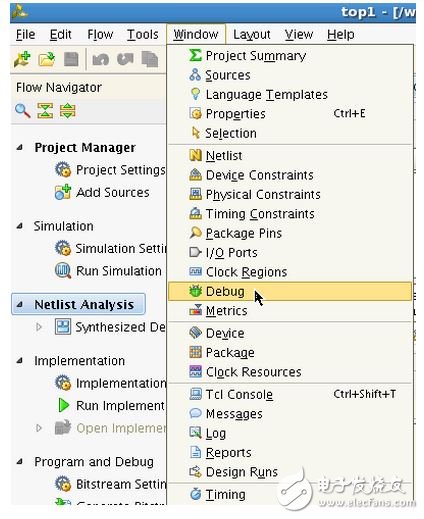
Task: Collapse the Project Manager section
Action: [x=20, y=147]
